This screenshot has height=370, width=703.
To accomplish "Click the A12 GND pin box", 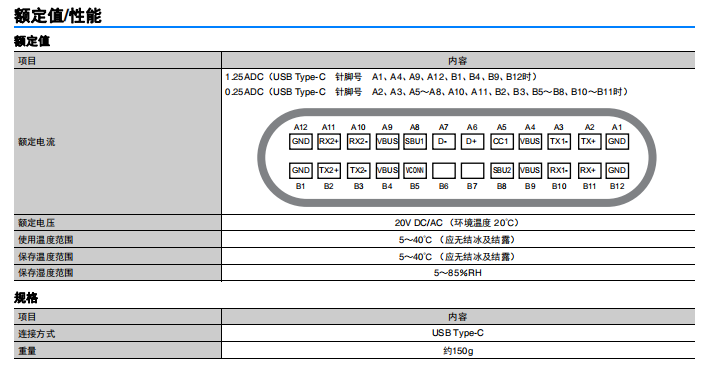I will pyautogui.click(x=300, y=141).
